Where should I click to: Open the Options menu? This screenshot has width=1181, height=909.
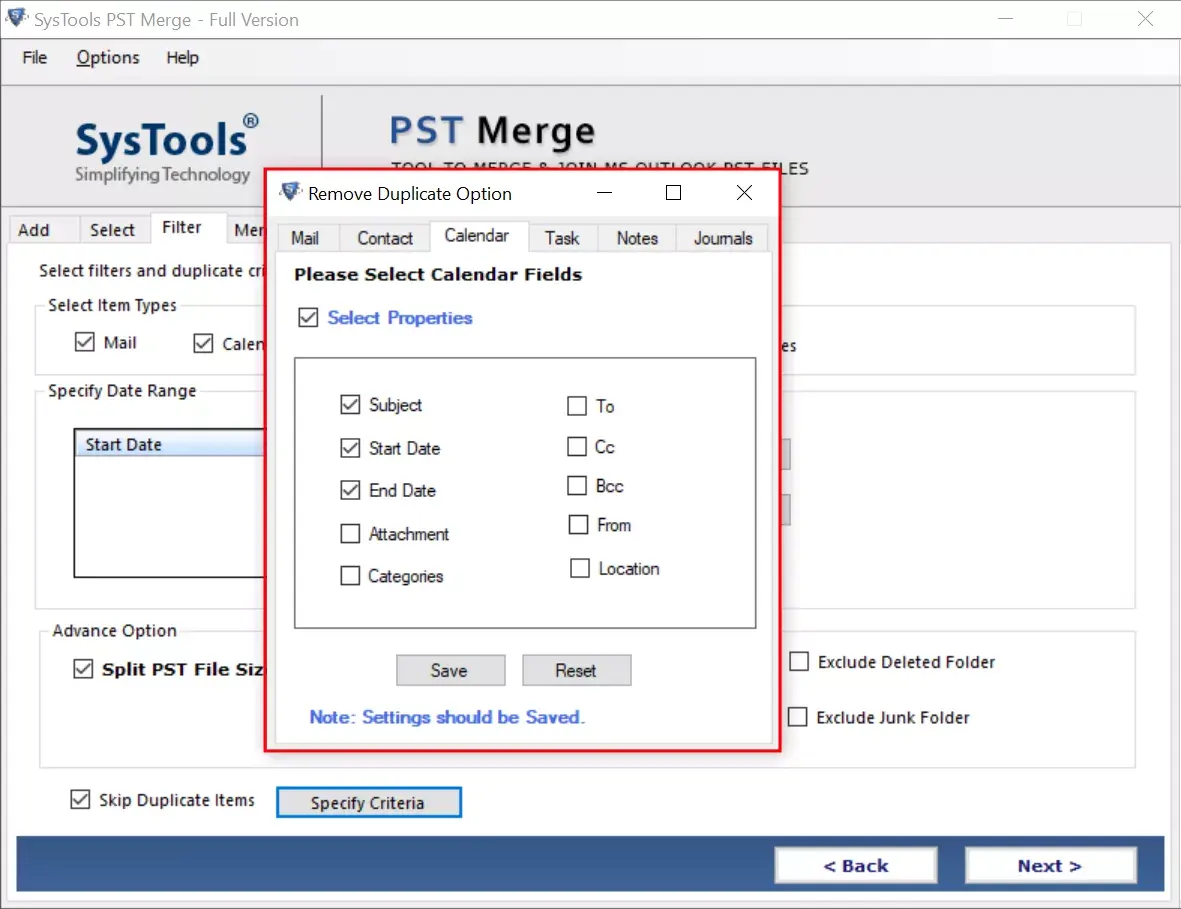[108, 58]
